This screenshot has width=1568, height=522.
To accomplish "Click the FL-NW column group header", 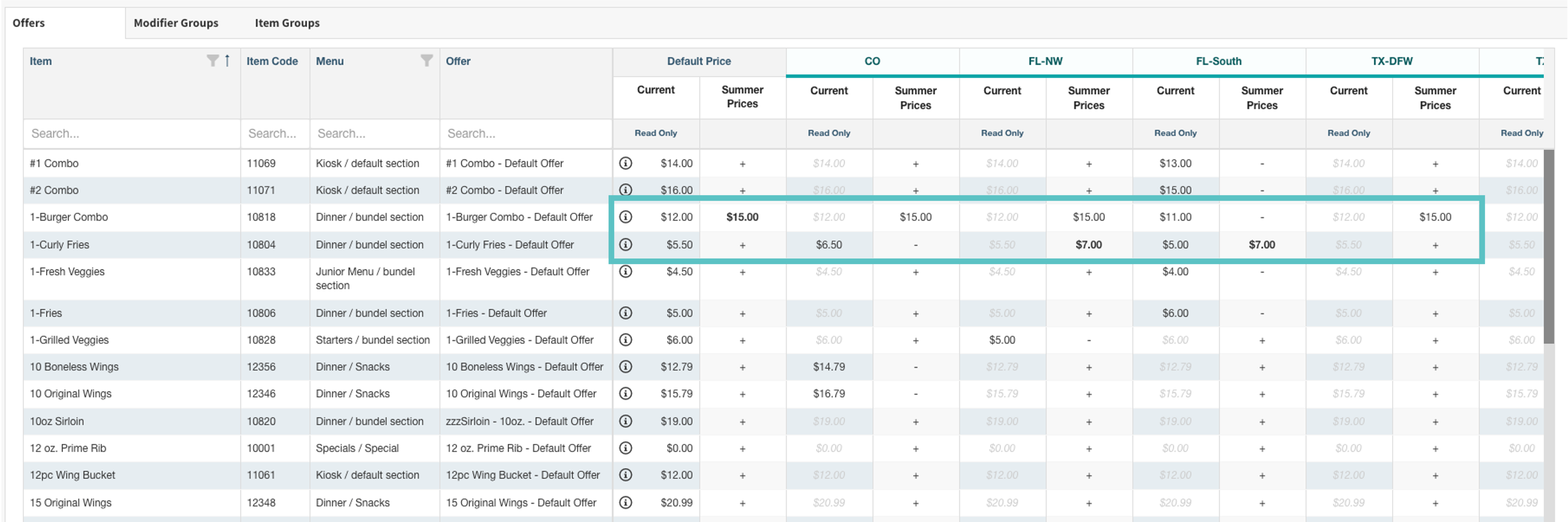I will 1045,61.
